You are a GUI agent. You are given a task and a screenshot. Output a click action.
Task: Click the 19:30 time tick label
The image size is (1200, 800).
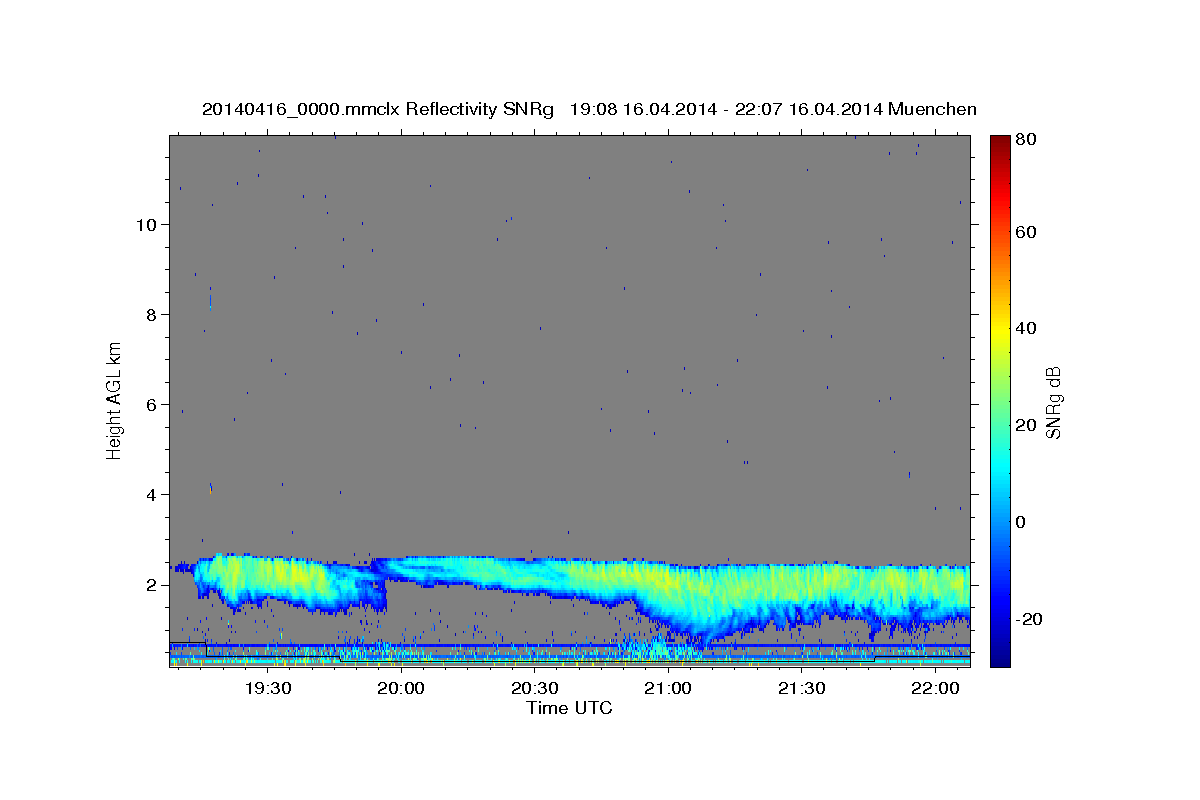[268, 689]
